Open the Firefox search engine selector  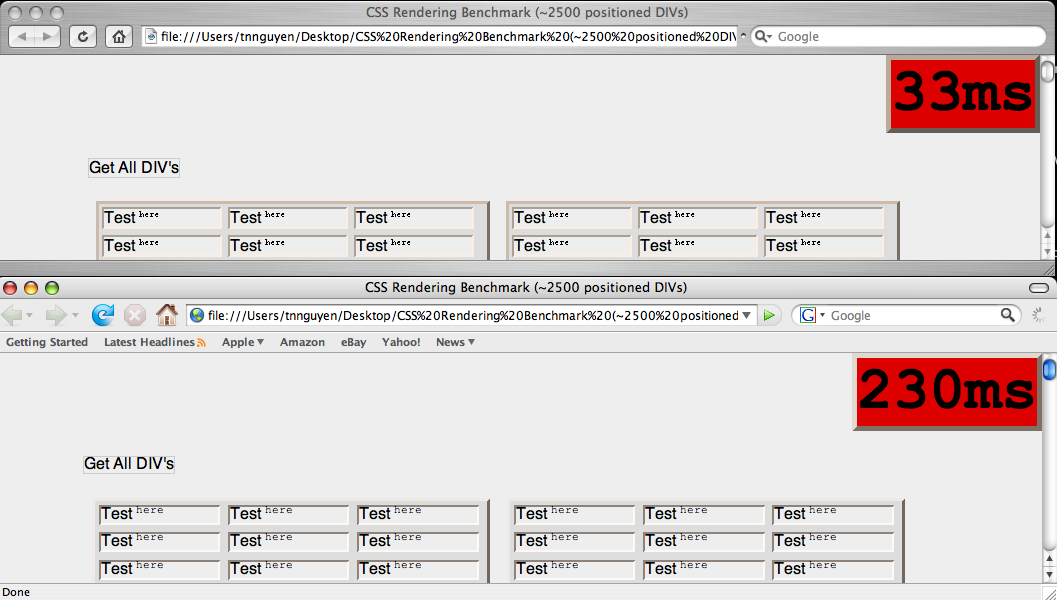pyautogui.click(x=812, y=316)
